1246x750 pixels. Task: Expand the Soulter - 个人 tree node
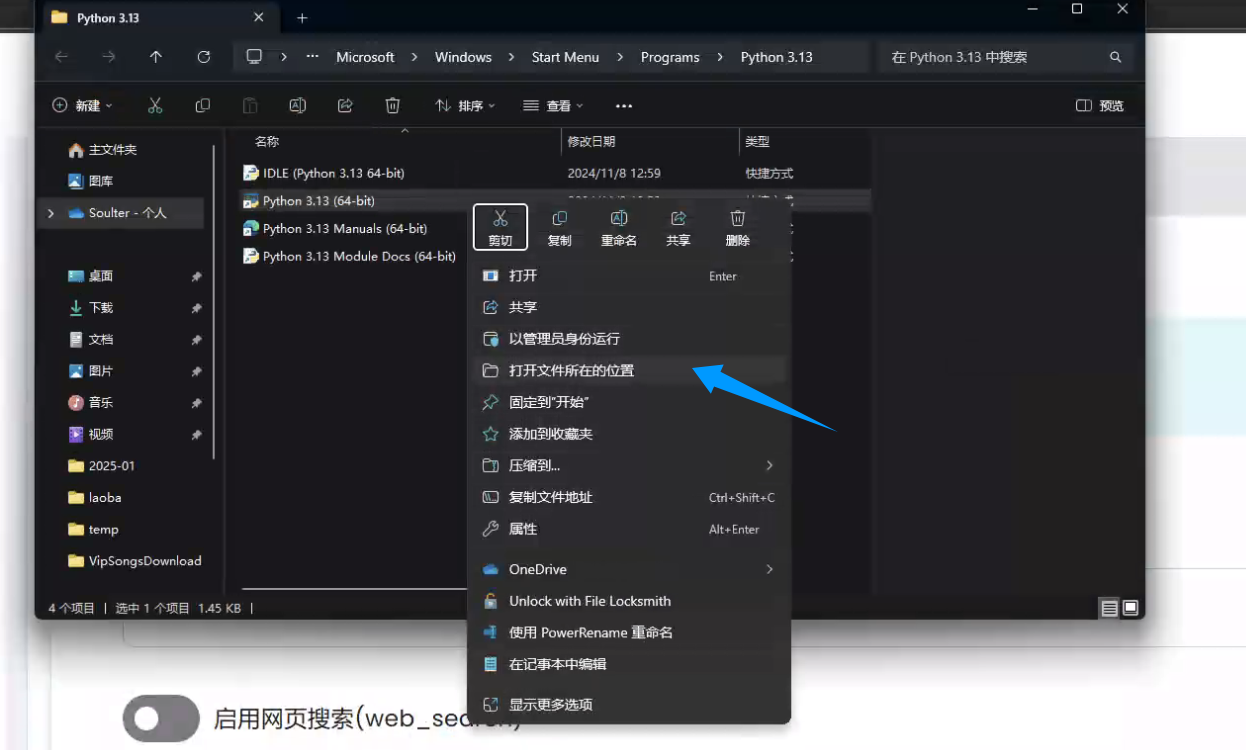51,213
